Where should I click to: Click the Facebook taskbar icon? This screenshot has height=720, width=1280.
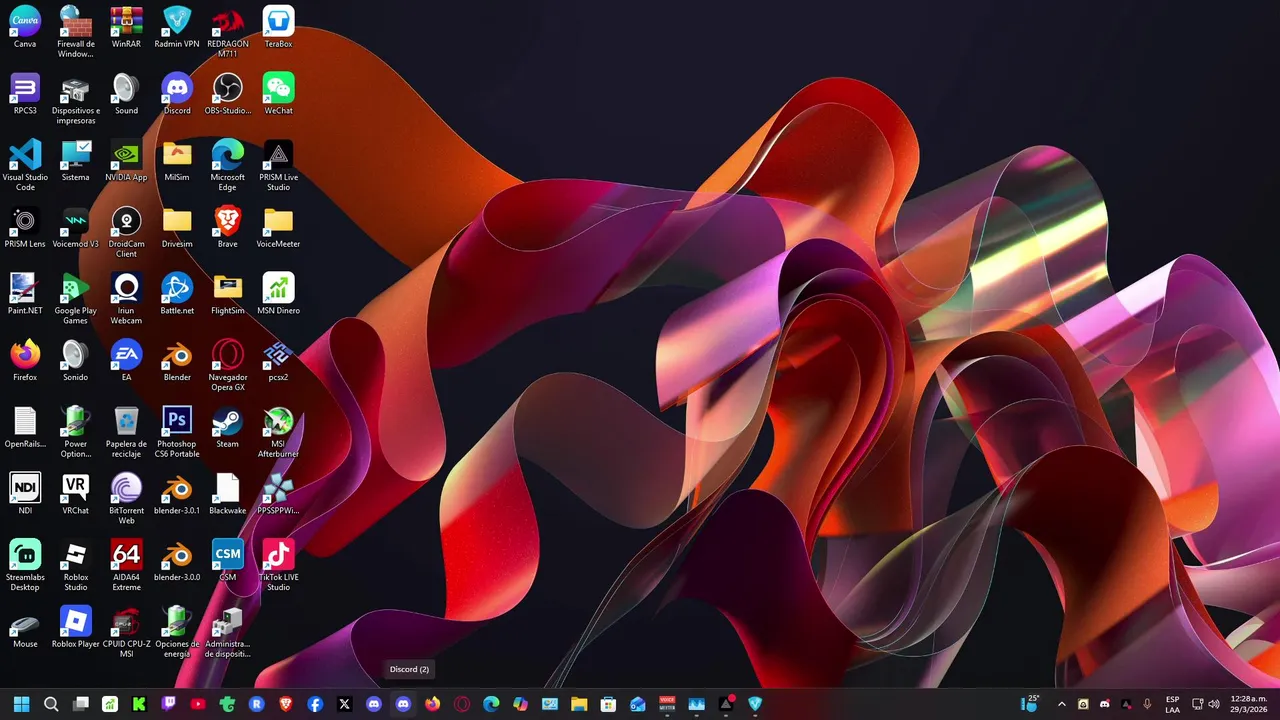[315, 704]
